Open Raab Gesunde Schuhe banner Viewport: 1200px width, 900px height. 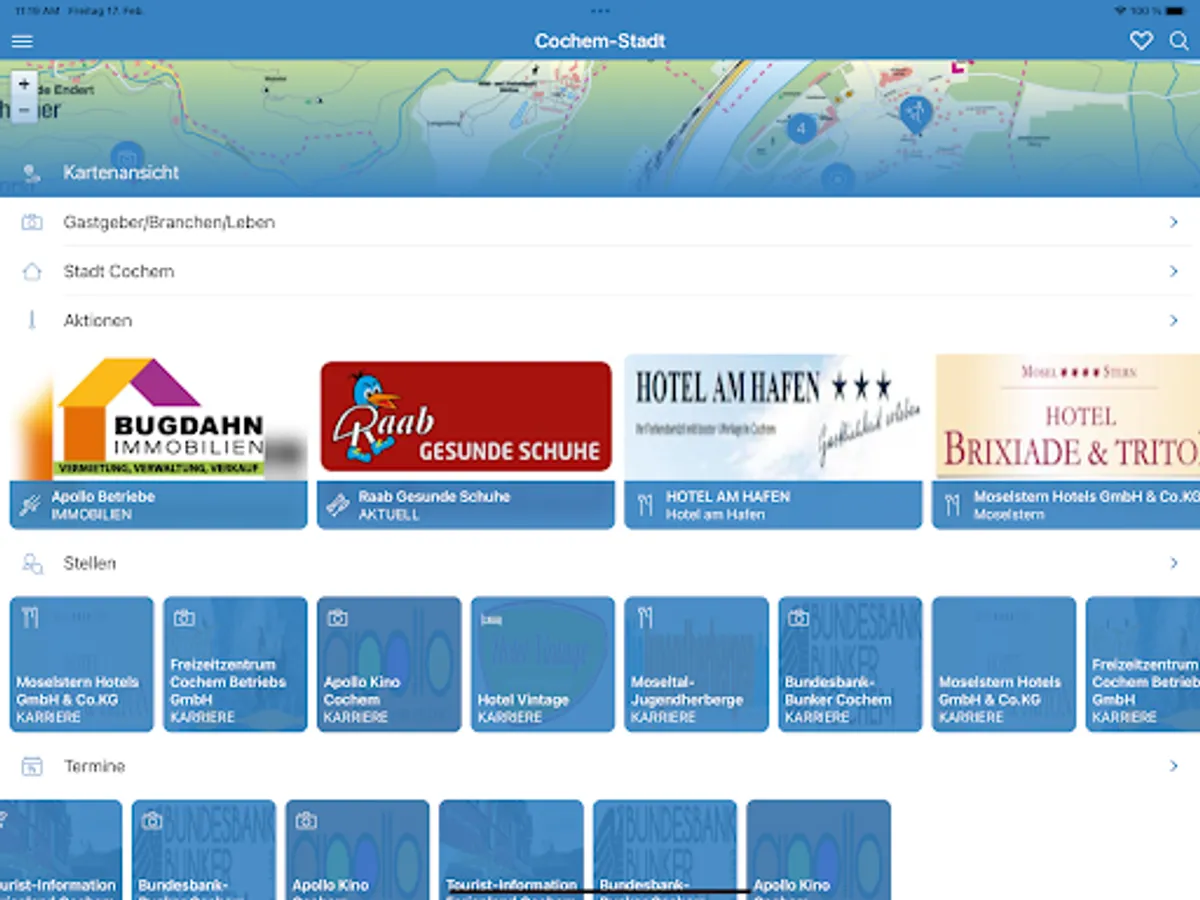(x=466, y=417)
